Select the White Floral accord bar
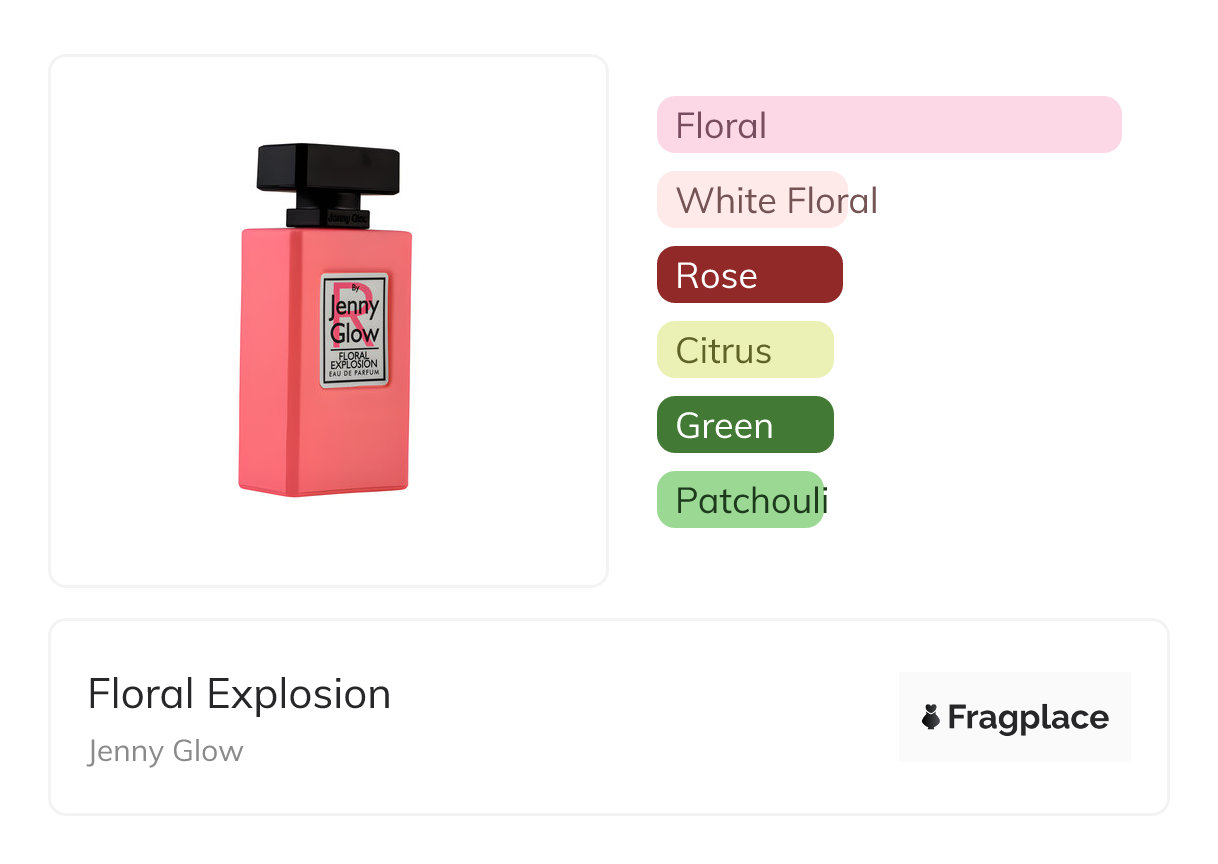This screenshot has width=1218, height=864. coord(752,200)
